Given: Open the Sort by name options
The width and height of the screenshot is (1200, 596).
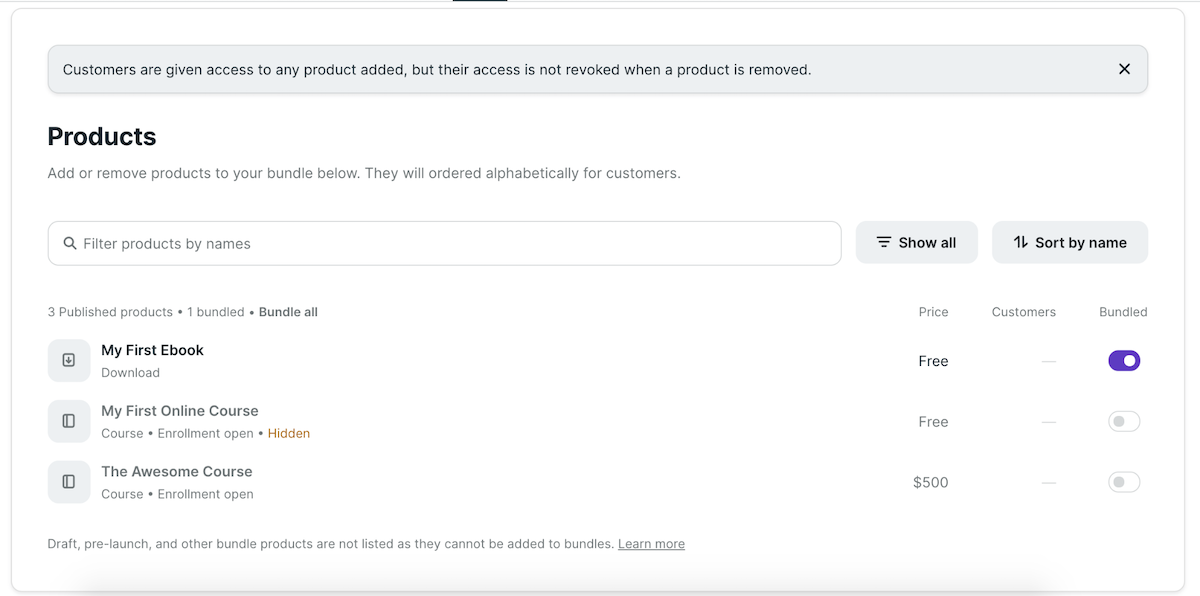Looking at the screenshot, I should pyautogui.click(x=1070, y=242).
